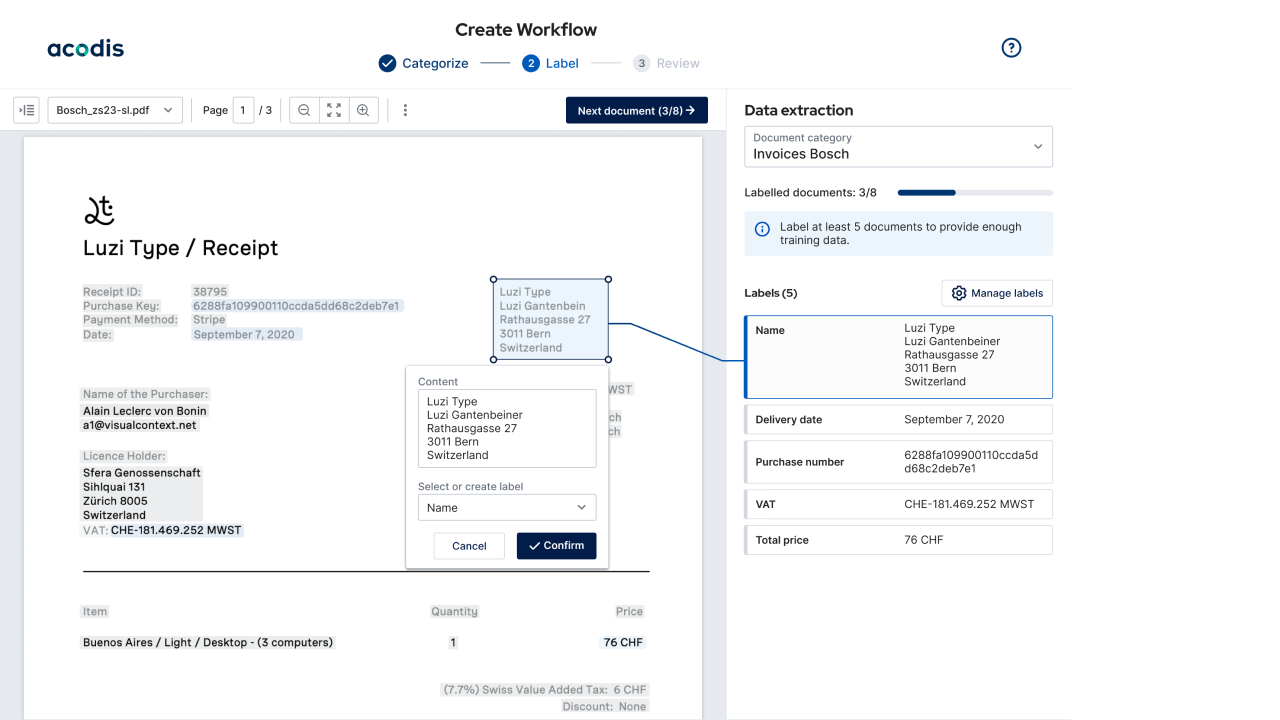This screenshot has height=720, width=1280.
Task: Click the Create Workflow title
Action: pos(526,30)
